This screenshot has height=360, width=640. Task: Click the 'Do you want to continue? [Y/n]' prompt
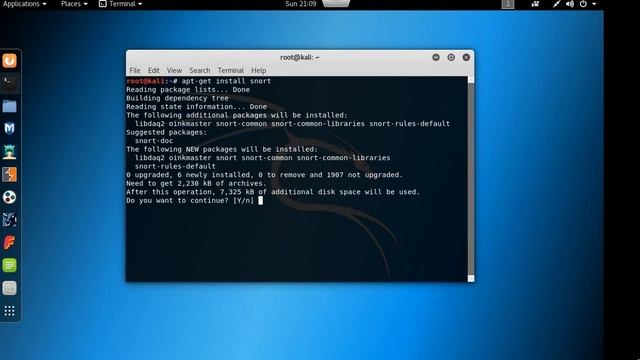tap(190, 201)
